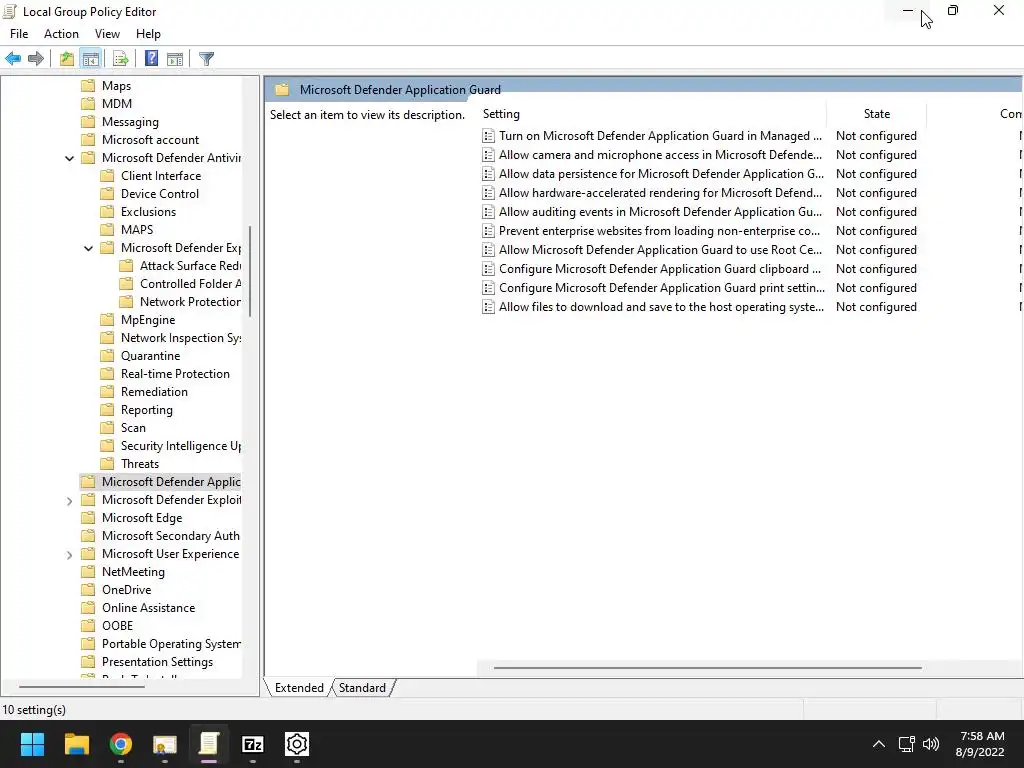Open File Explorer from taskbar
This screenshot has width=1024, height=768.
point(76,744)
